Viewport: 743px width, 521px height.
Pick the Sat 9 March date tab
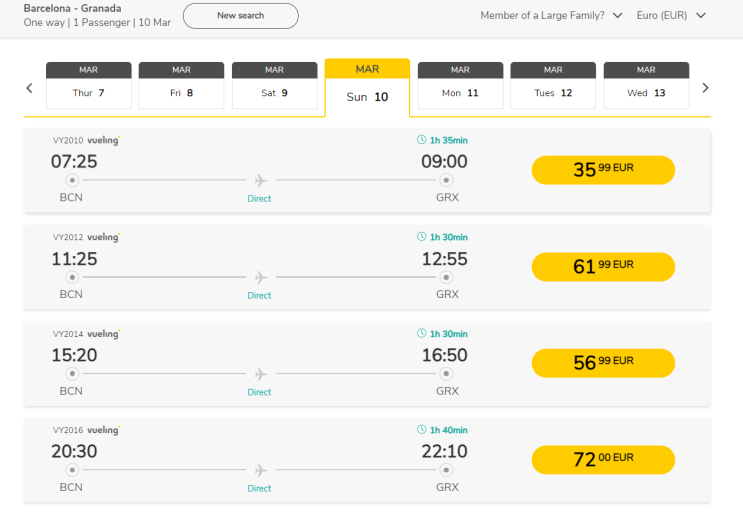pos(274,86)
